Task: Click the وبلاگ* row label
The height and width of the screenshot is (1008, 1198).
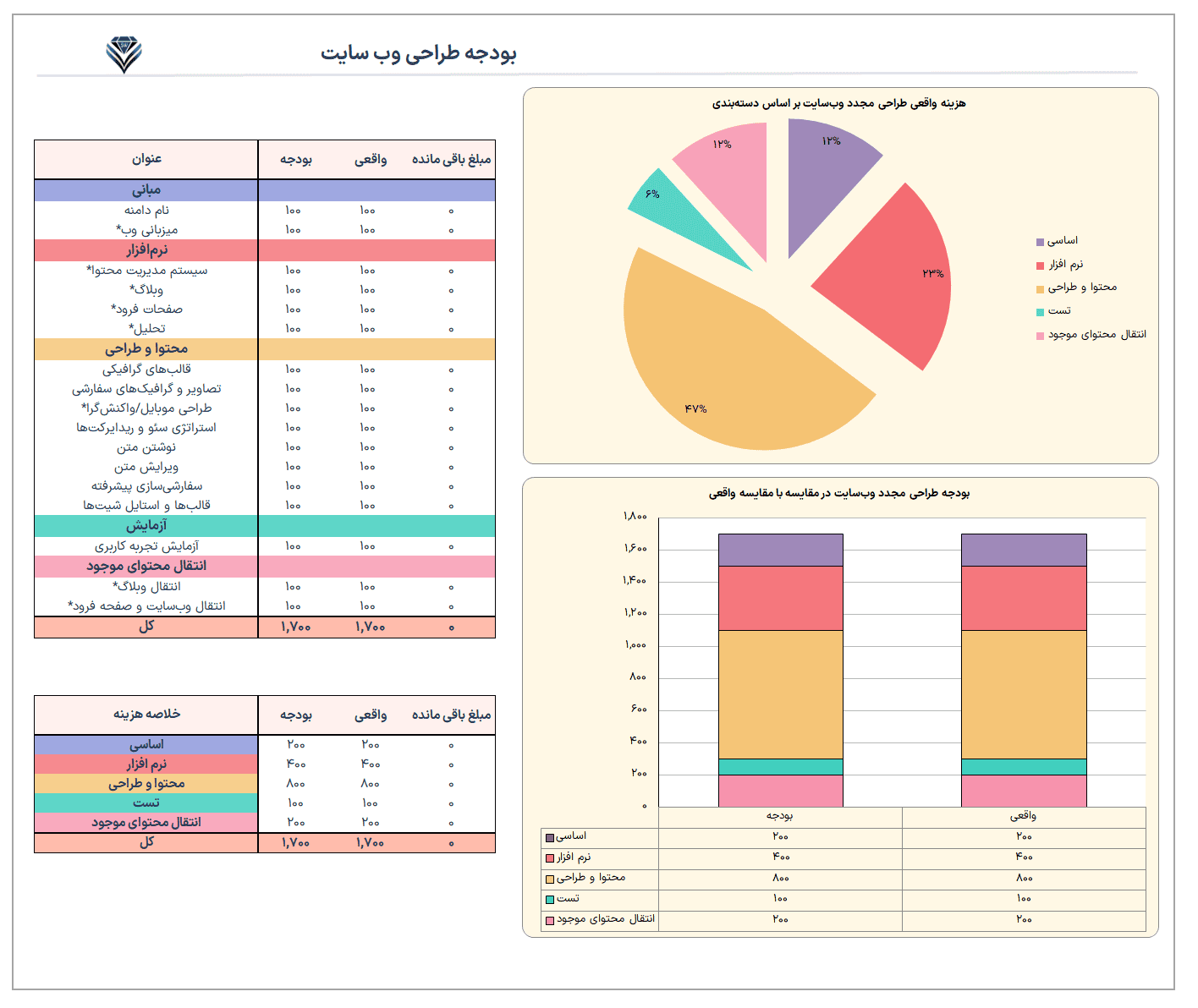Action: tap(146, 289)
